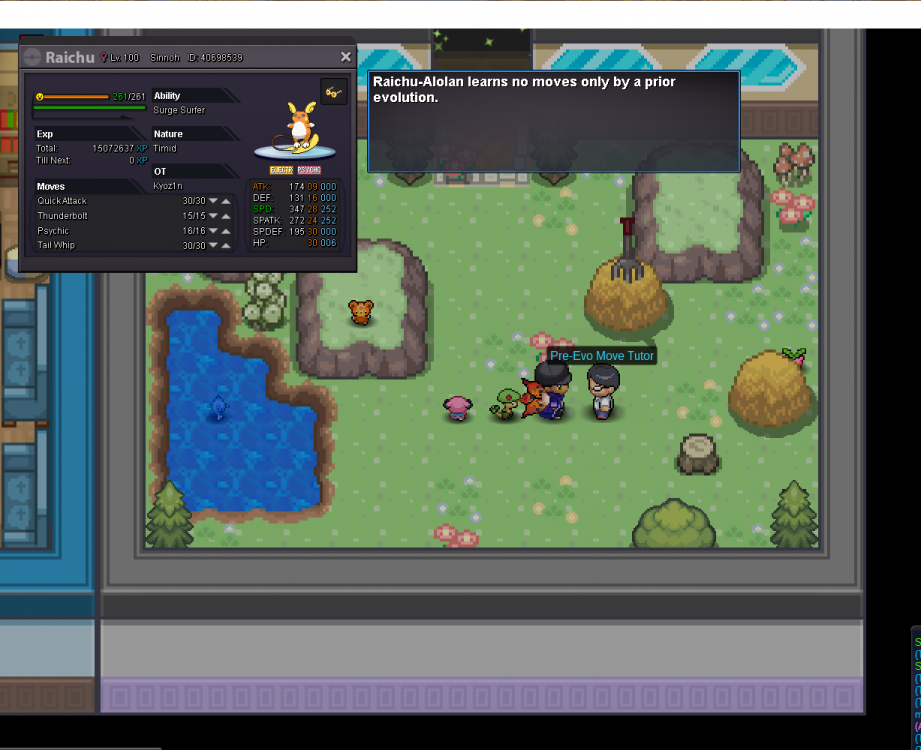Viewport: 921px width, 750px height.
Task: Click the Psychic type badge
Action: pyautogui.click(x=308, y=170)
